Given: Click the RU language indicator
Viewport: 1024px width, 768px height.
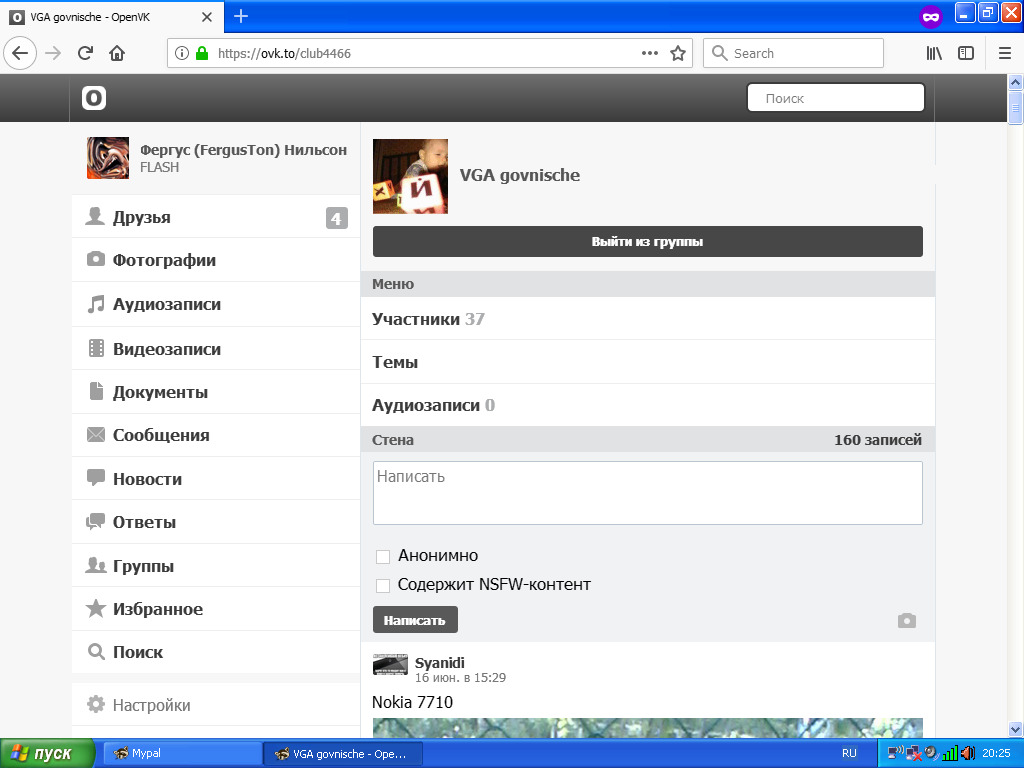Looking at the screenshot, I should point(849,754).
